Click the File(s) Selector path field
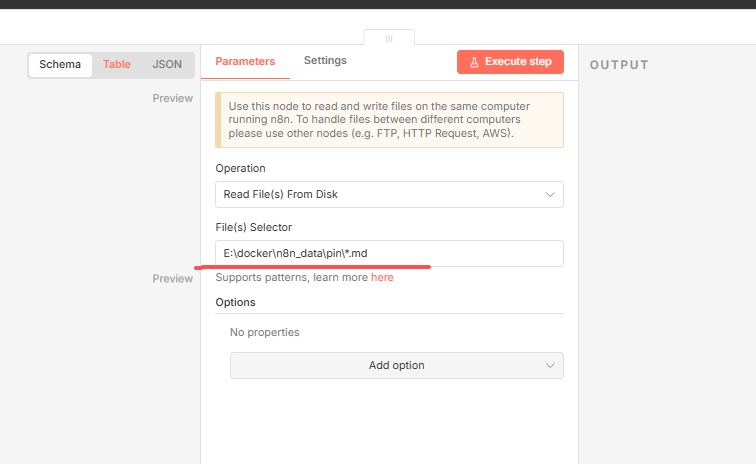This screenshot has height=464, width=756. [389, 254]
